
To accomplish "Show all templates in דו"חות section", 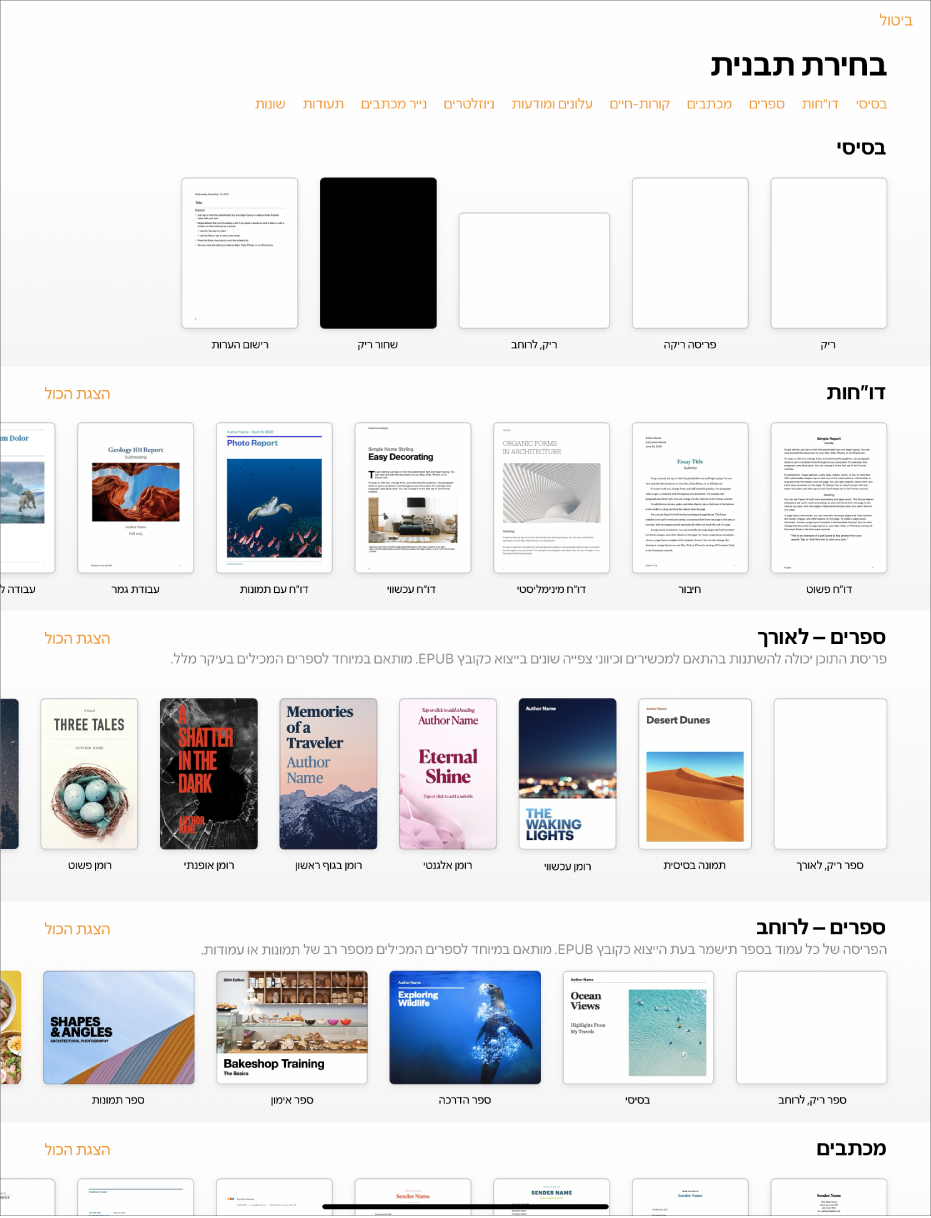I will 77,394.
